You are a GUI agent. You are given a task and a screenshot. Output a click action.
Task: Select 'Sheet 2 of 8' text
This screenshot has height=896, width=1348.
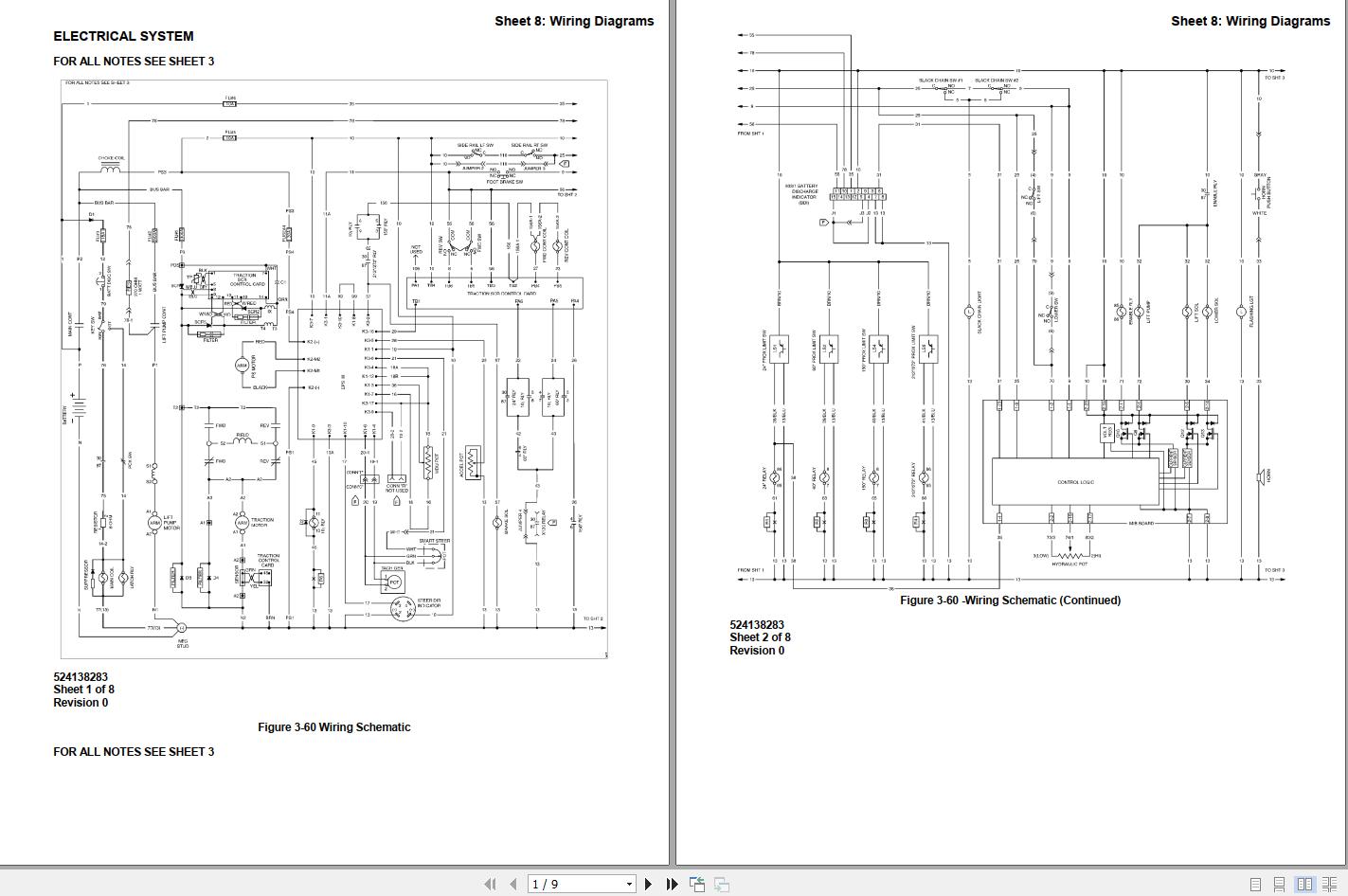(760, 637)
